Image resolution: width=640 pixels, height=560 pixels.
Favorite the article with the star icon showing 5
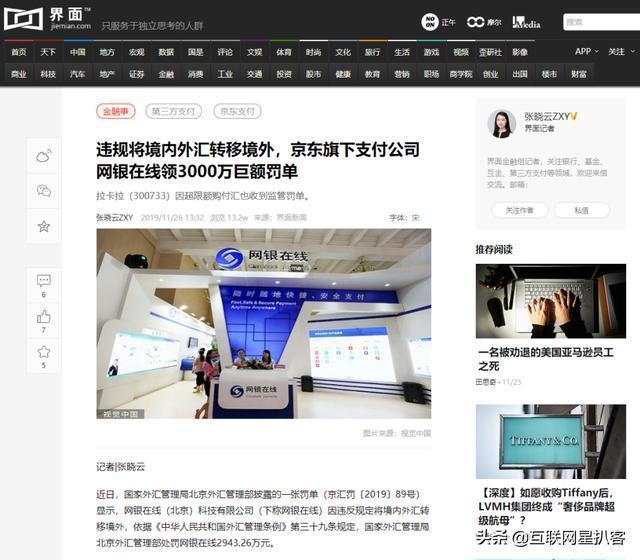44,356
